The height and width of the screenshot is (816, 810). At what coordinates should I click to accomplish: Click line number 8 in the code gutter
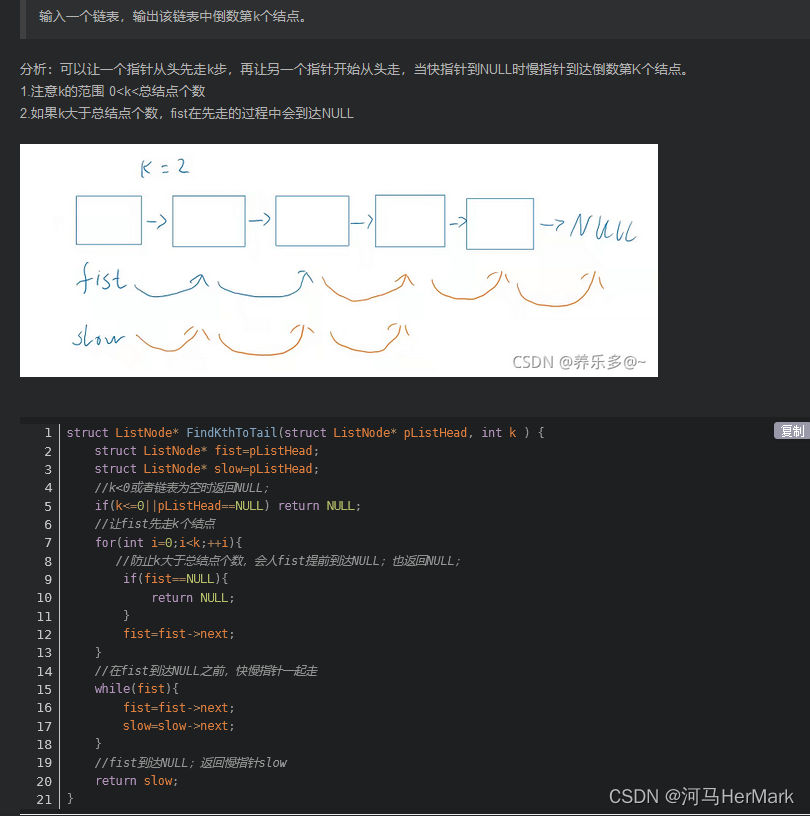tap(48, 562)
